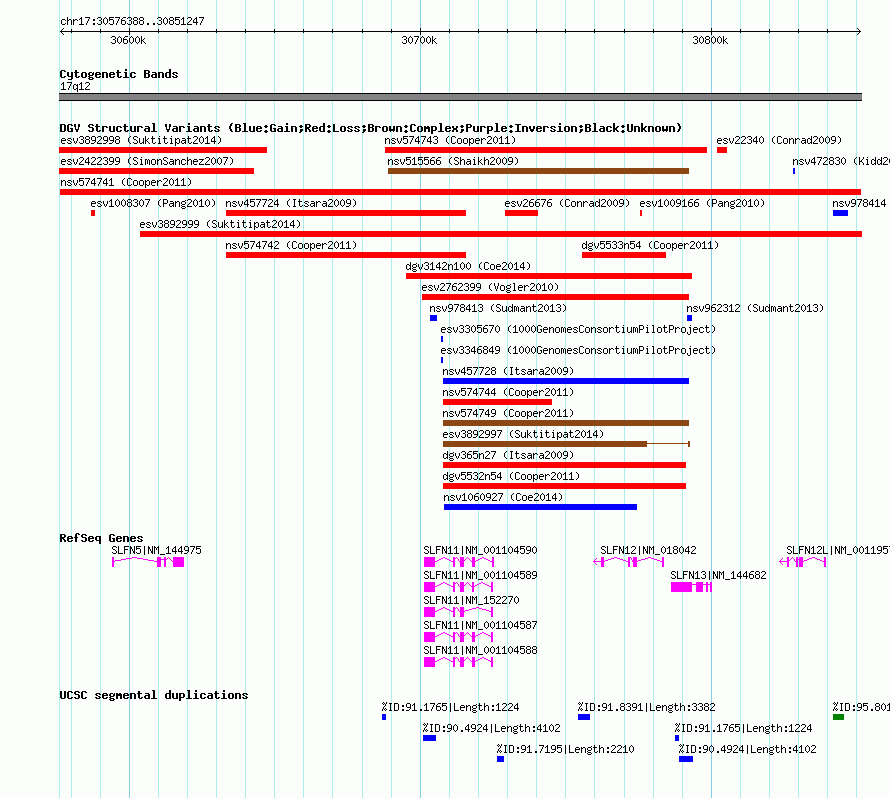Click the 30800k ruler tick label
890x798 pixels.
pyautogui.click(x=710, y=40)
